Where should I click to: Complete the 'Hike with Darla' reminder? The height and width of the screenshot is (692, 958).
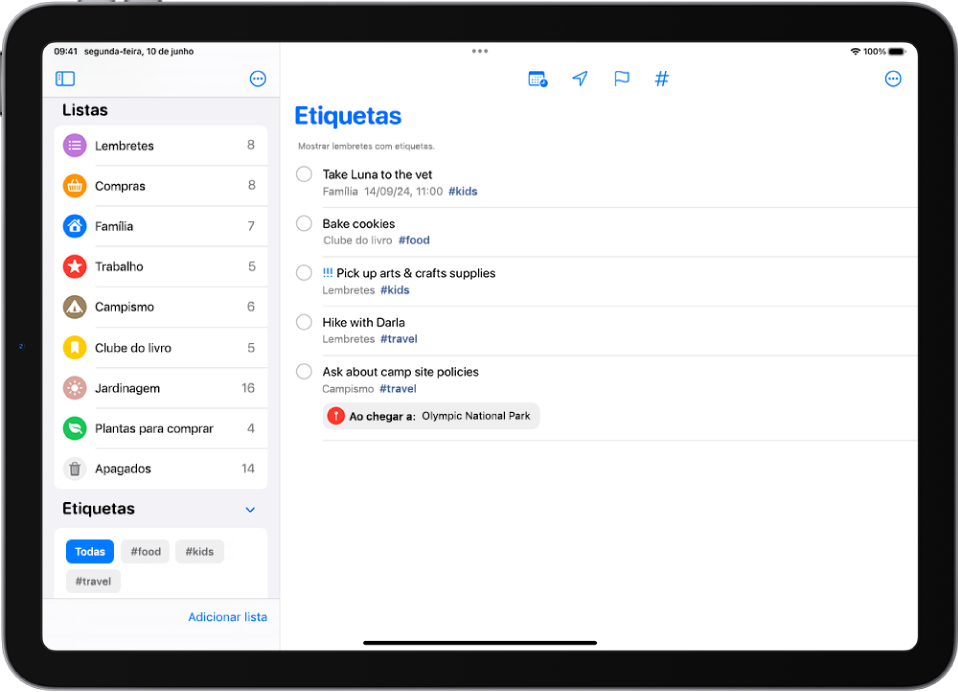pos(304,322)
